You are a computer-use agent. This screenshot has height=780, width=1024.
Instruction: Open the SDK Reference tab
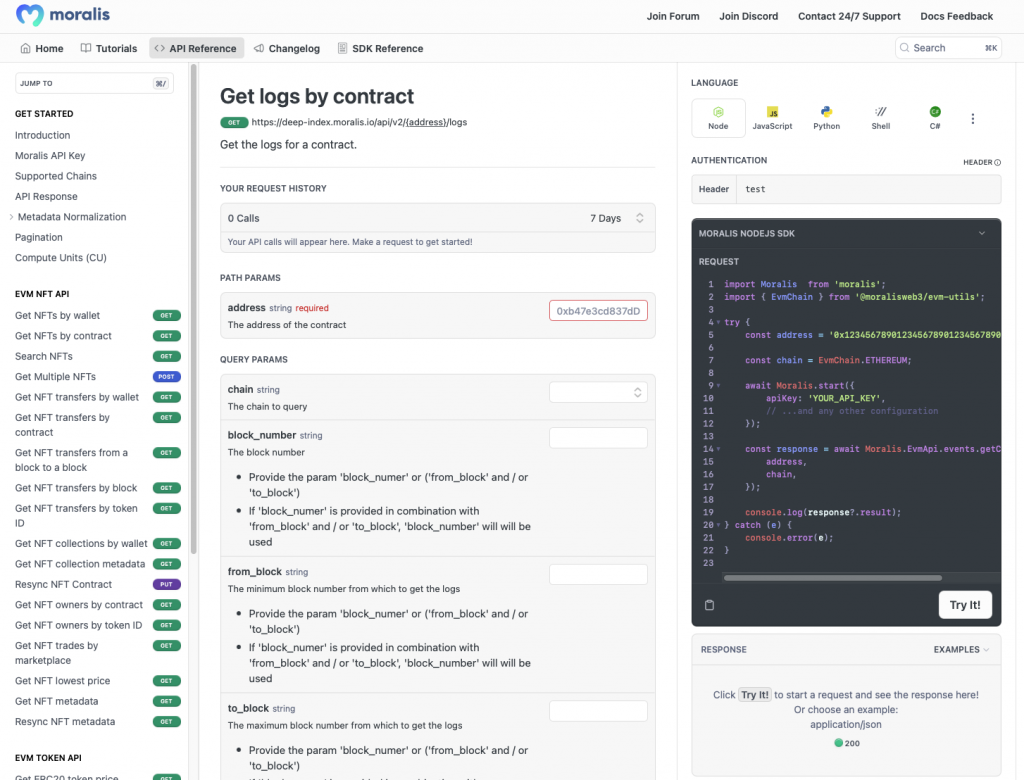click(x=381, y=48)
